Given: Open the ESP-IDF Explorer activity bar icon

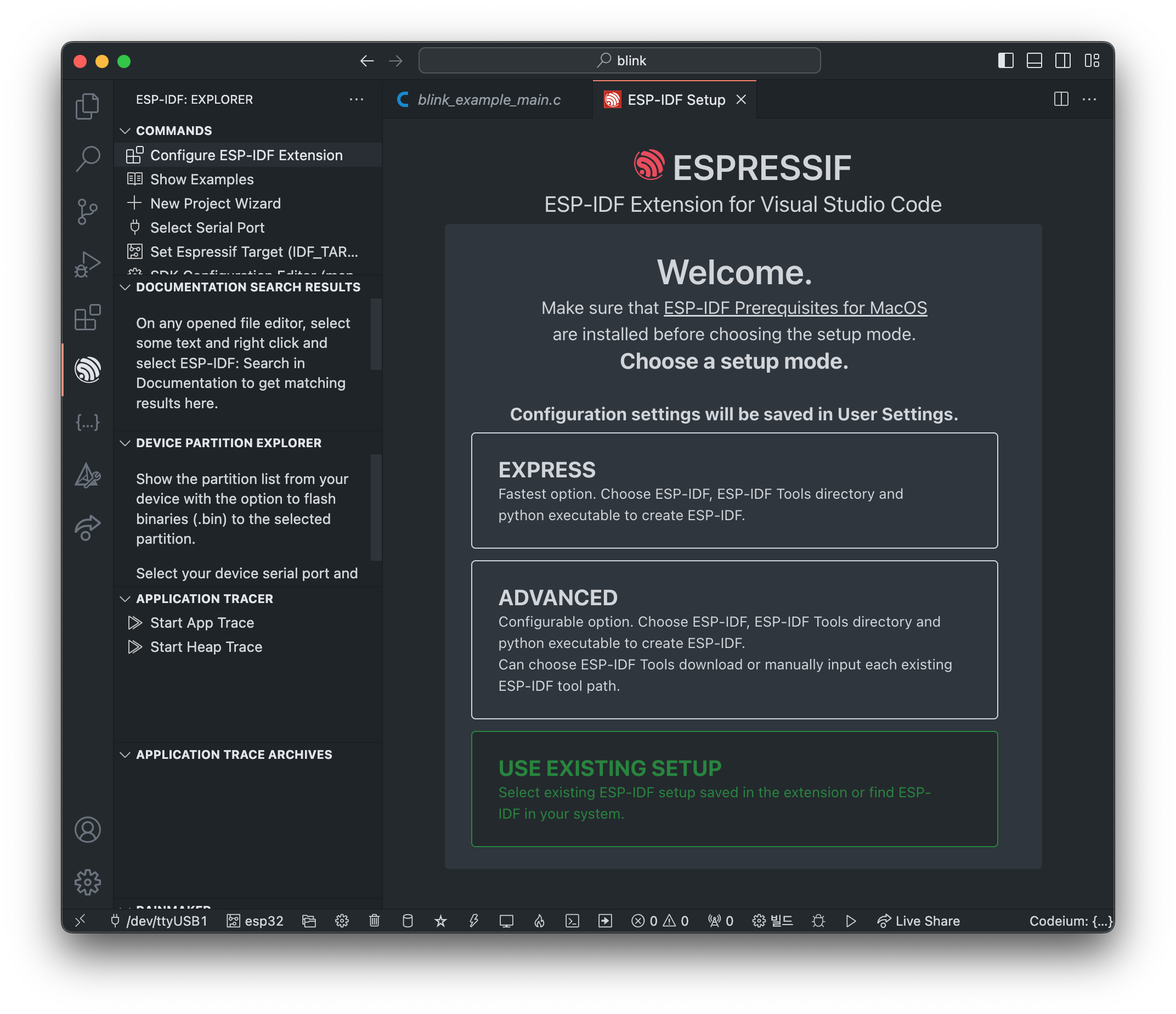Looking at the screenshot, I should pos(87,370).
